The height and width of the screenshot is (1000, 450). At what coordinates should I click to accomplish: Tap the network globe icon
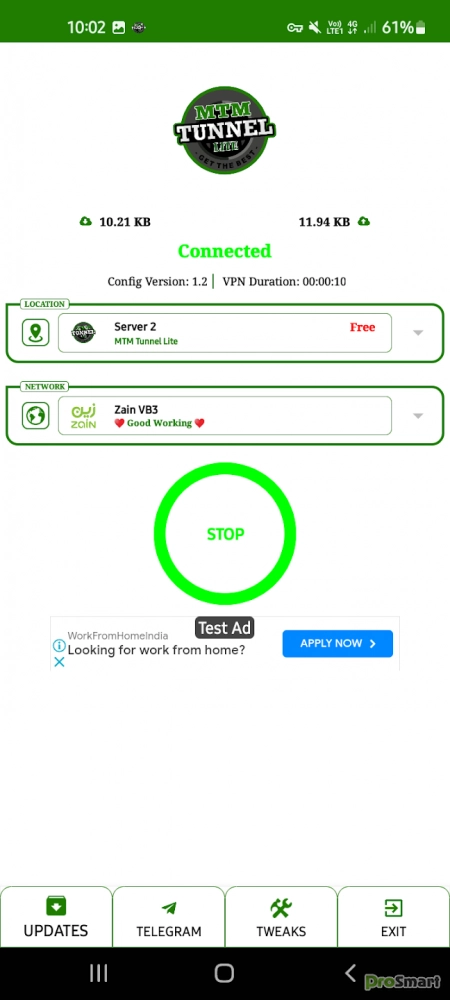pyautogui.click(x=35, y=416)
